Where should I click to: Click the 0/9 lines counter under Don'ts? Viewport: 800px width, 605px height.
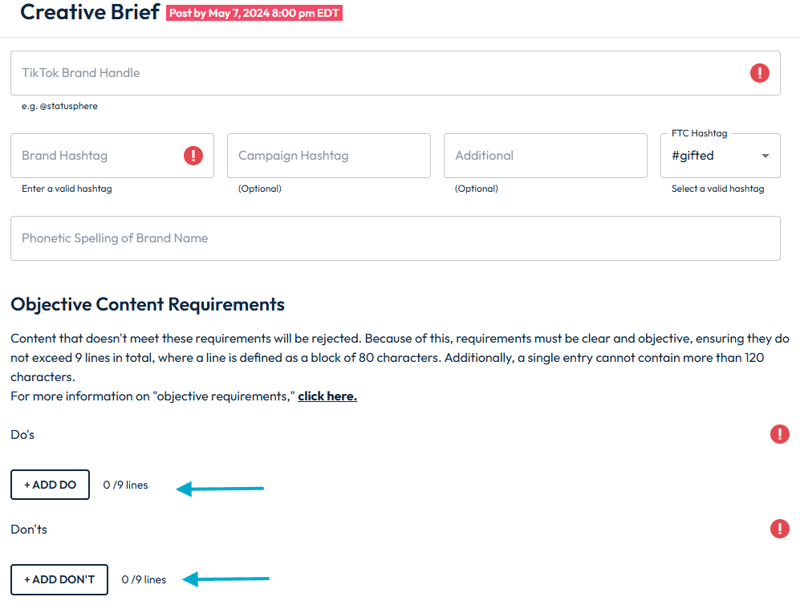tap(143, 579)
